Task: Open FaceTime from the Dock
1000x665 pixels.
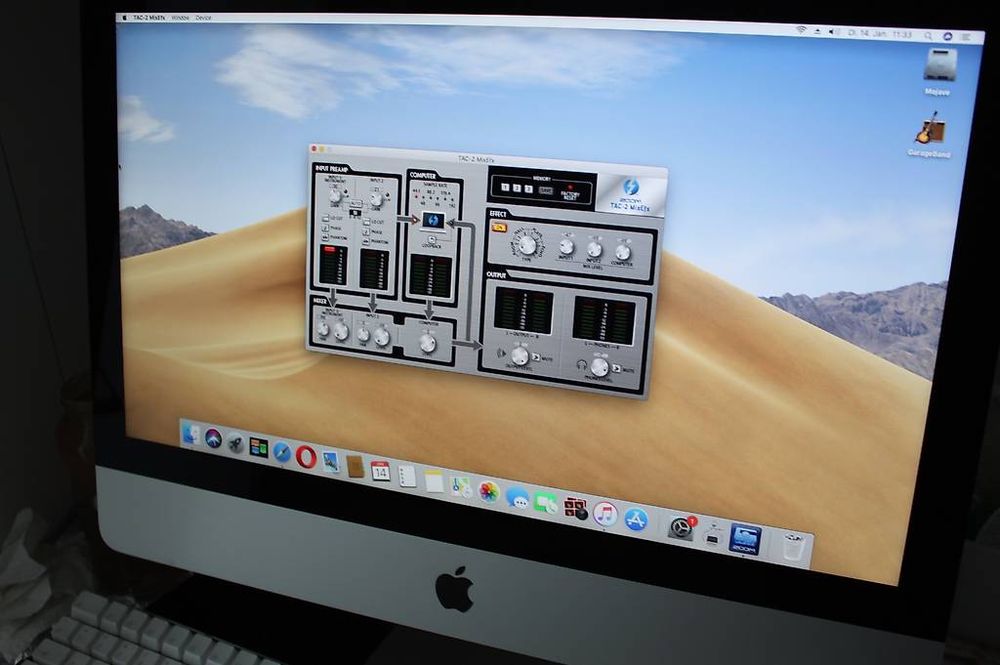Action: [546, 502]
